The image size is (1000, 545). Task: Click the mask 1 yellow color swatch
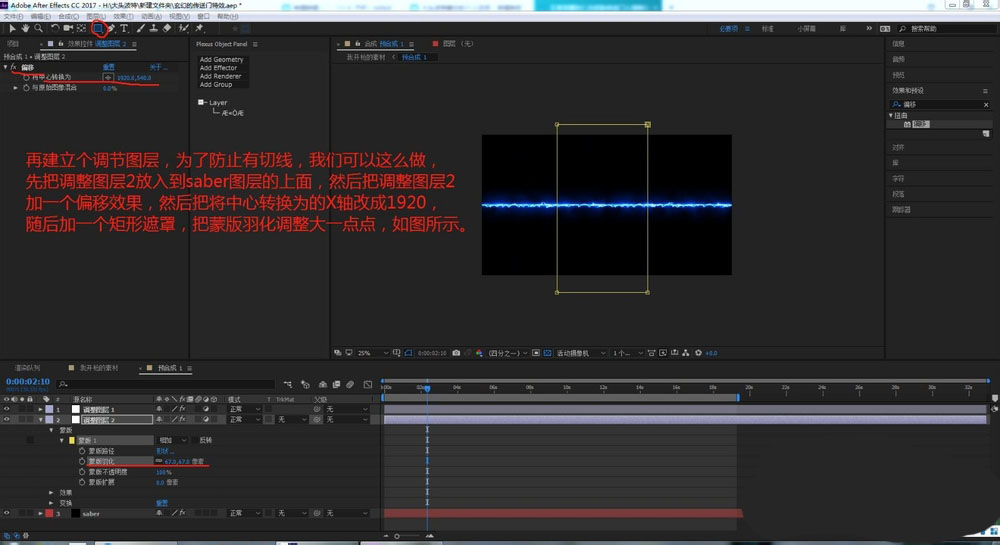click(71, 440)
